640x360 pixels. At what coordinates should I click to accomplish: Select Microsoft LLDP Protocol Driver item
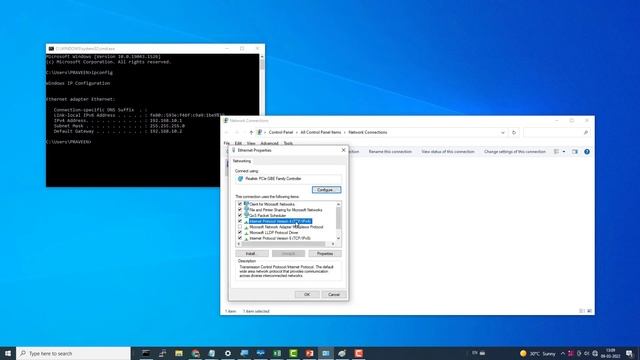pyautogui.click(x=273, y=233)
